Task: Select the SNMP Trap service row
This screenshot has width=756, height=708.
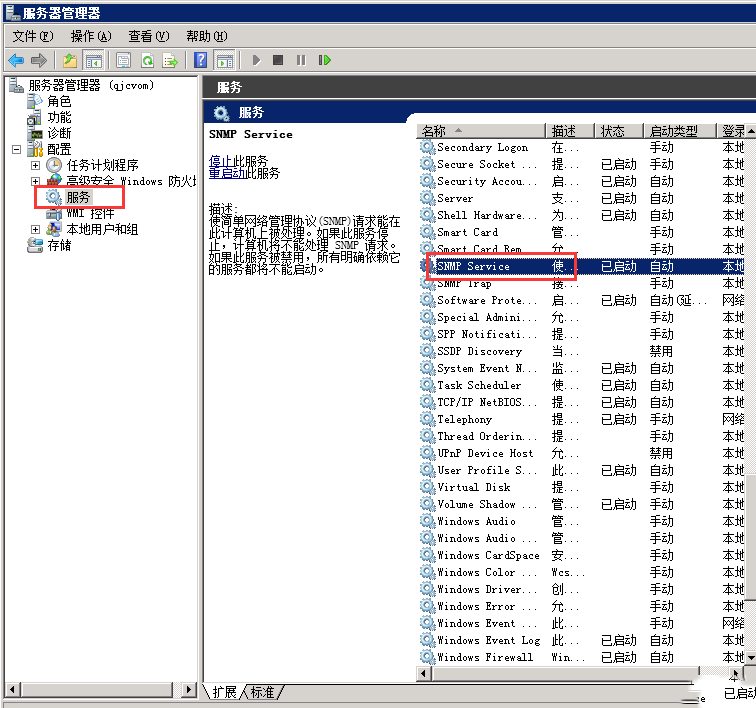Action: [x=581, y=283]
